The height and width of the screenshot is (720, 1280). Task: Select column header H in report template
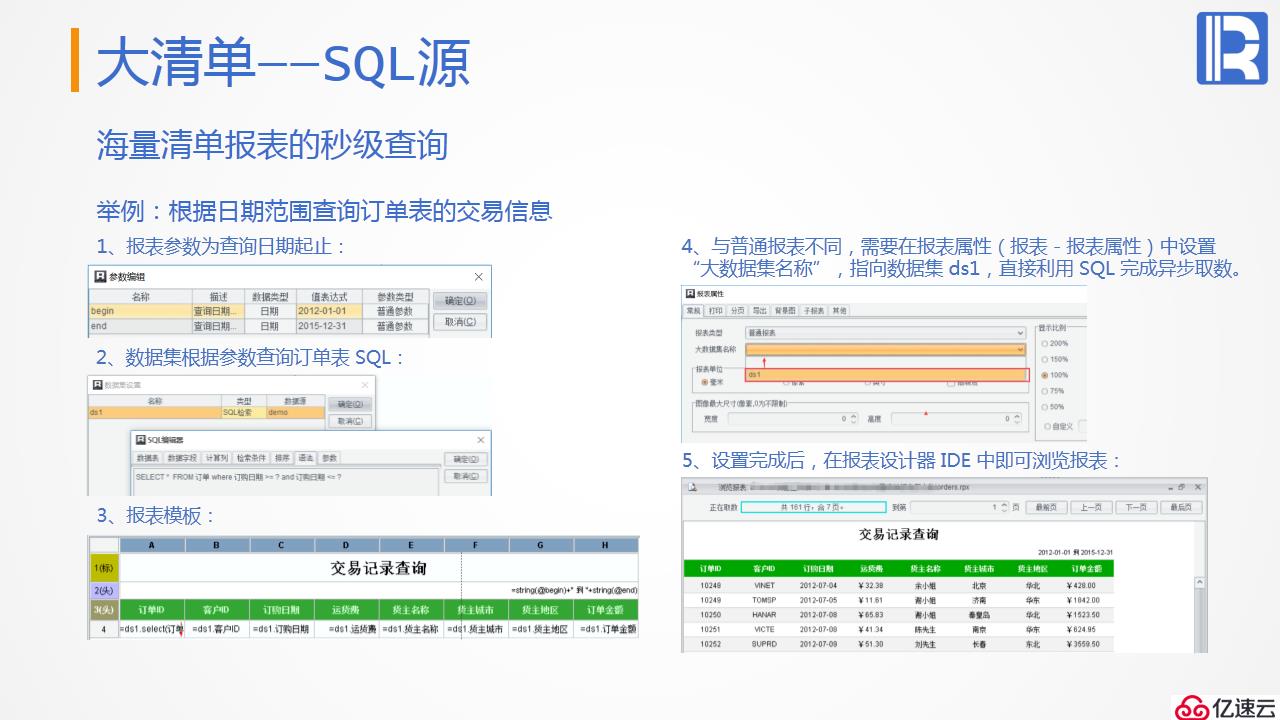(606, 545)
